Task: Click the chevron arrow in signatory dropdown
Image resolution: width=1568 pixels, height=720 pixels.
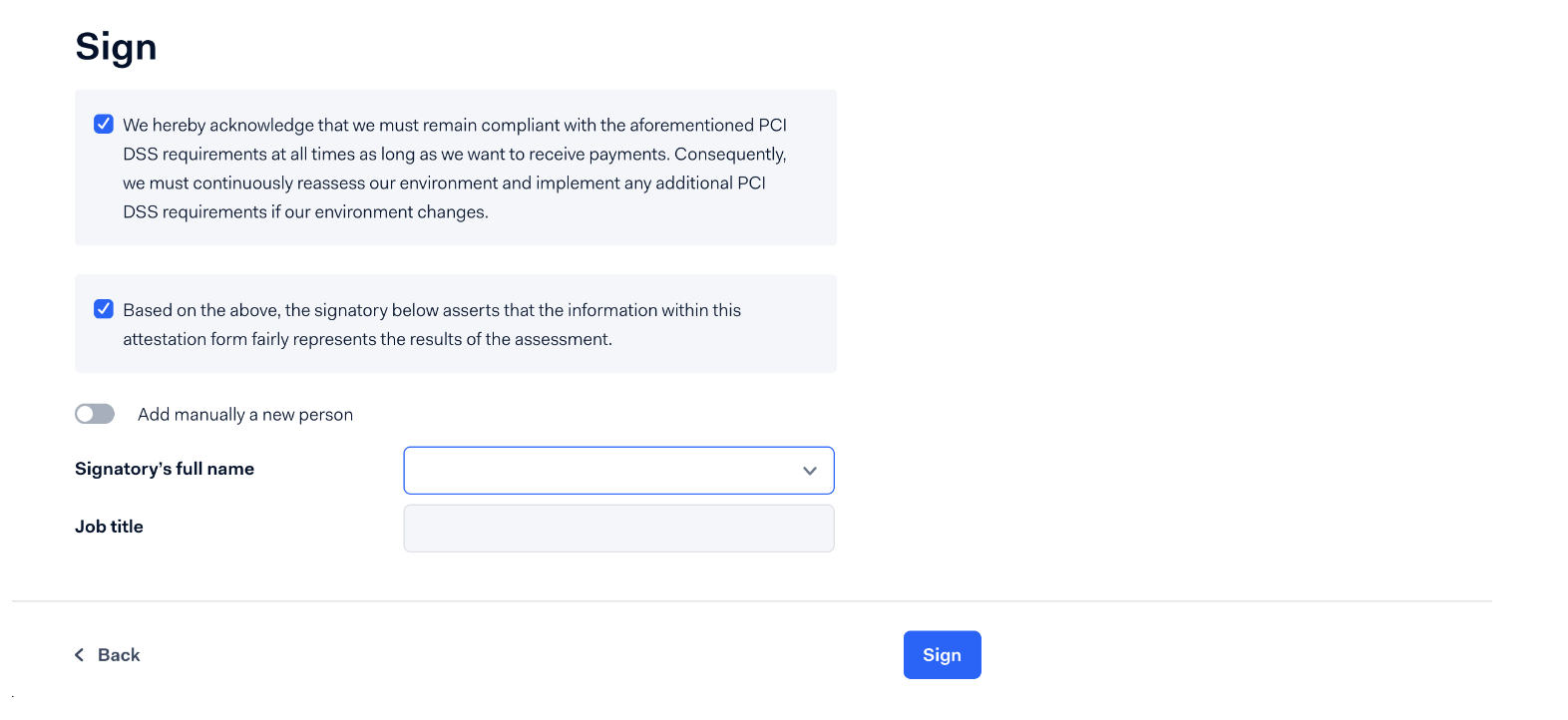Action: pos(809,471)
